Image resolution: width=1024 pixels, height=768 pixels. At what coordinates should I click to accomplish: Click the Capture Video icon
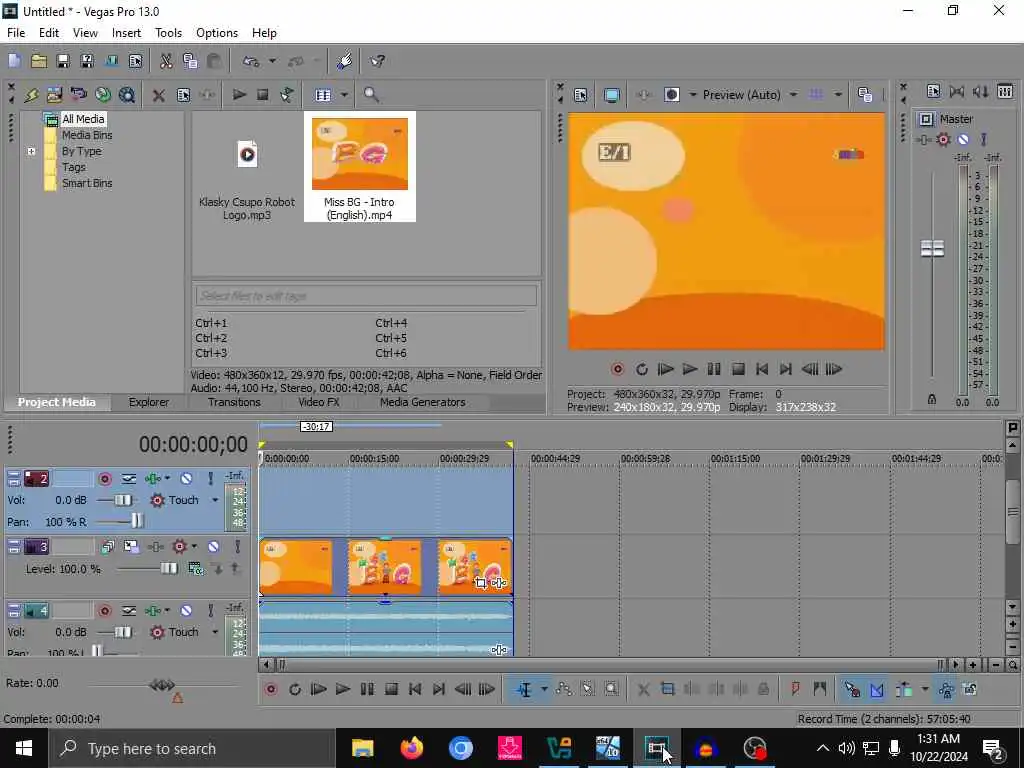(78, 95)
